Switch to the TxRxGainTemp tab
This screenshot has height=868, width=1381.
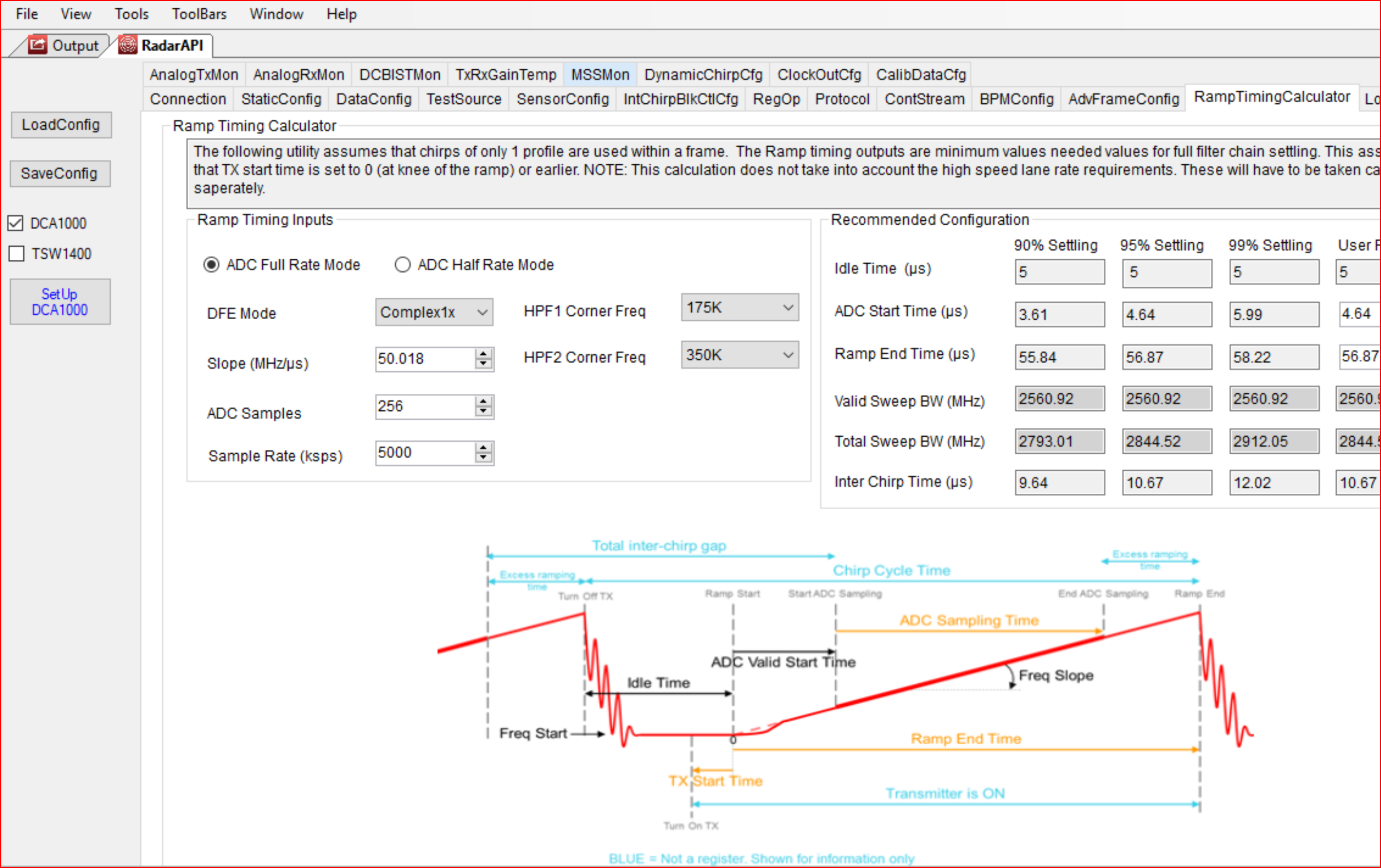(506, 75)
